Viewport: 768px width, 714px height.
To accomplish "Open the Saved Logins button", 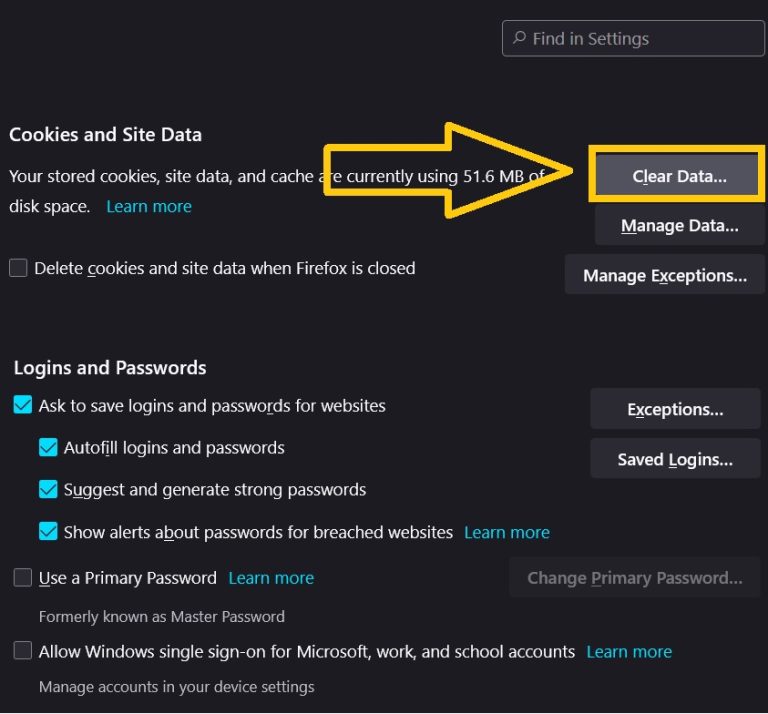I will 675,459.
